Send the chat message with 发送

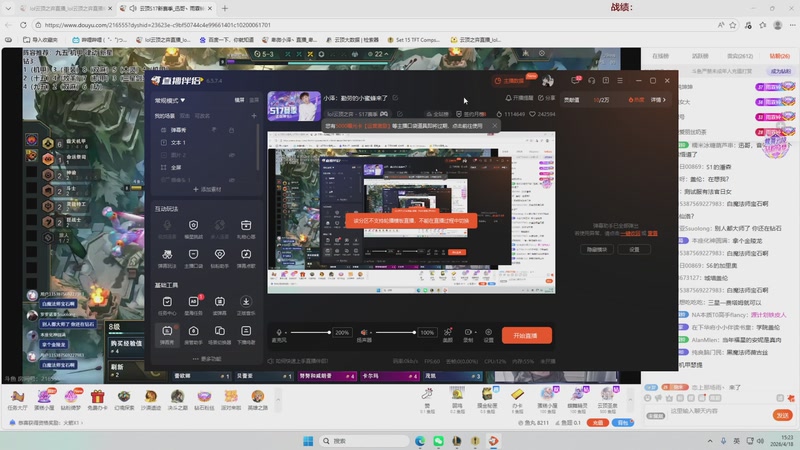click(x=782, y=415)
